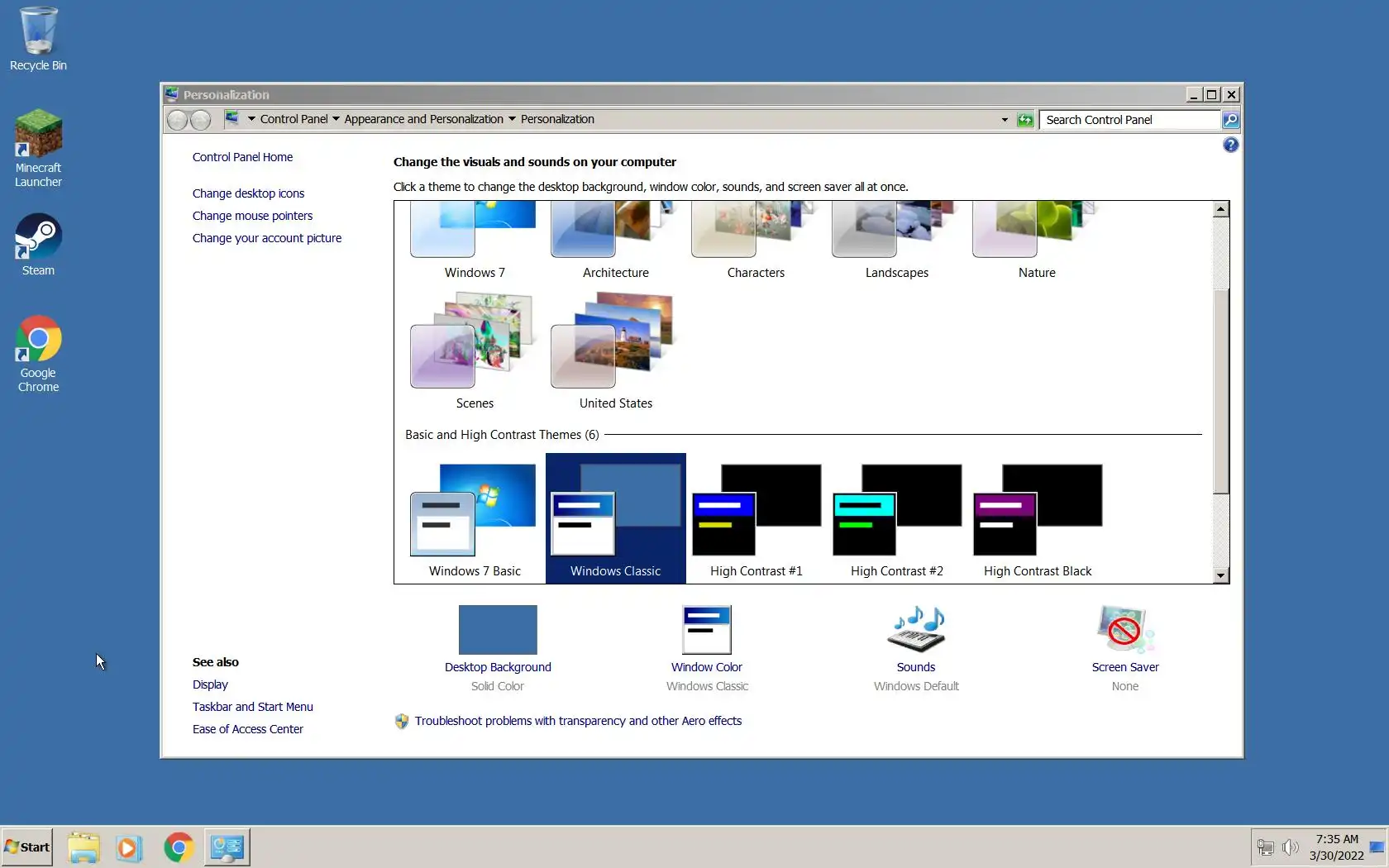Open Change your account picture link
The image size is (1389, 868).
(266, 238)
